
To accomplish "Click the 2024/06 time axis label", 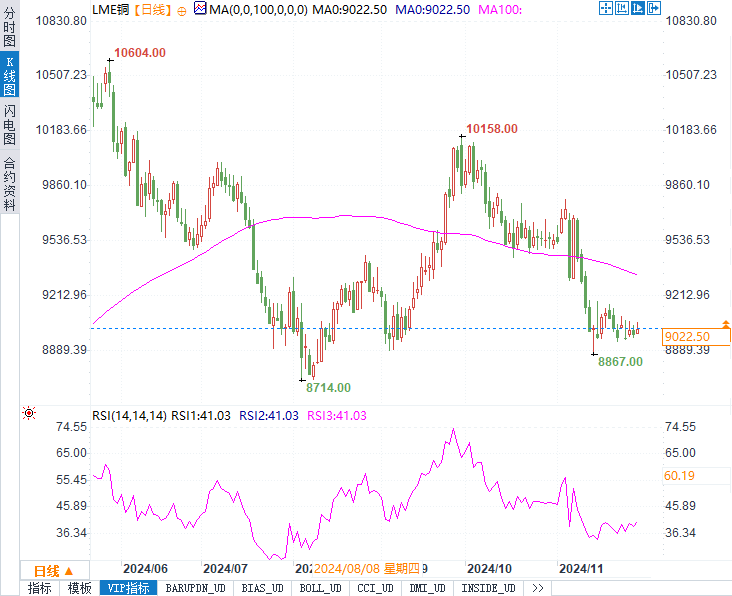I will tap(145, 568).
